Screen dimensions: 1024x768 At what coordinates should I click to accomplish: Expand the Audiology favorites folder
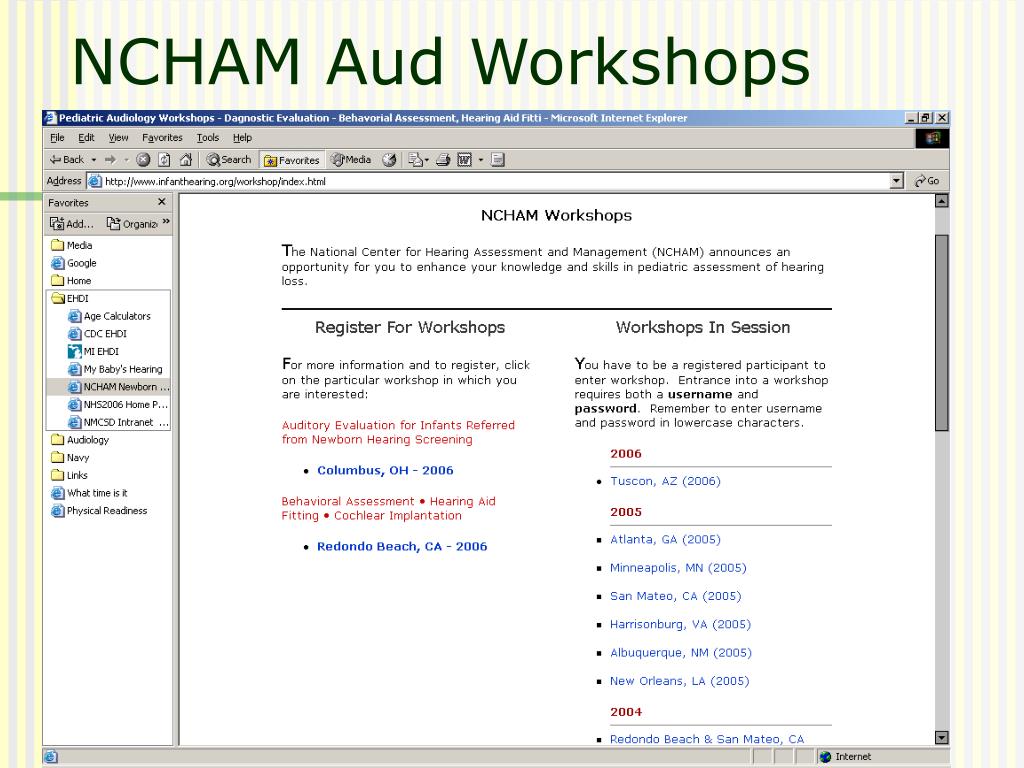click(x=80, y=440)
